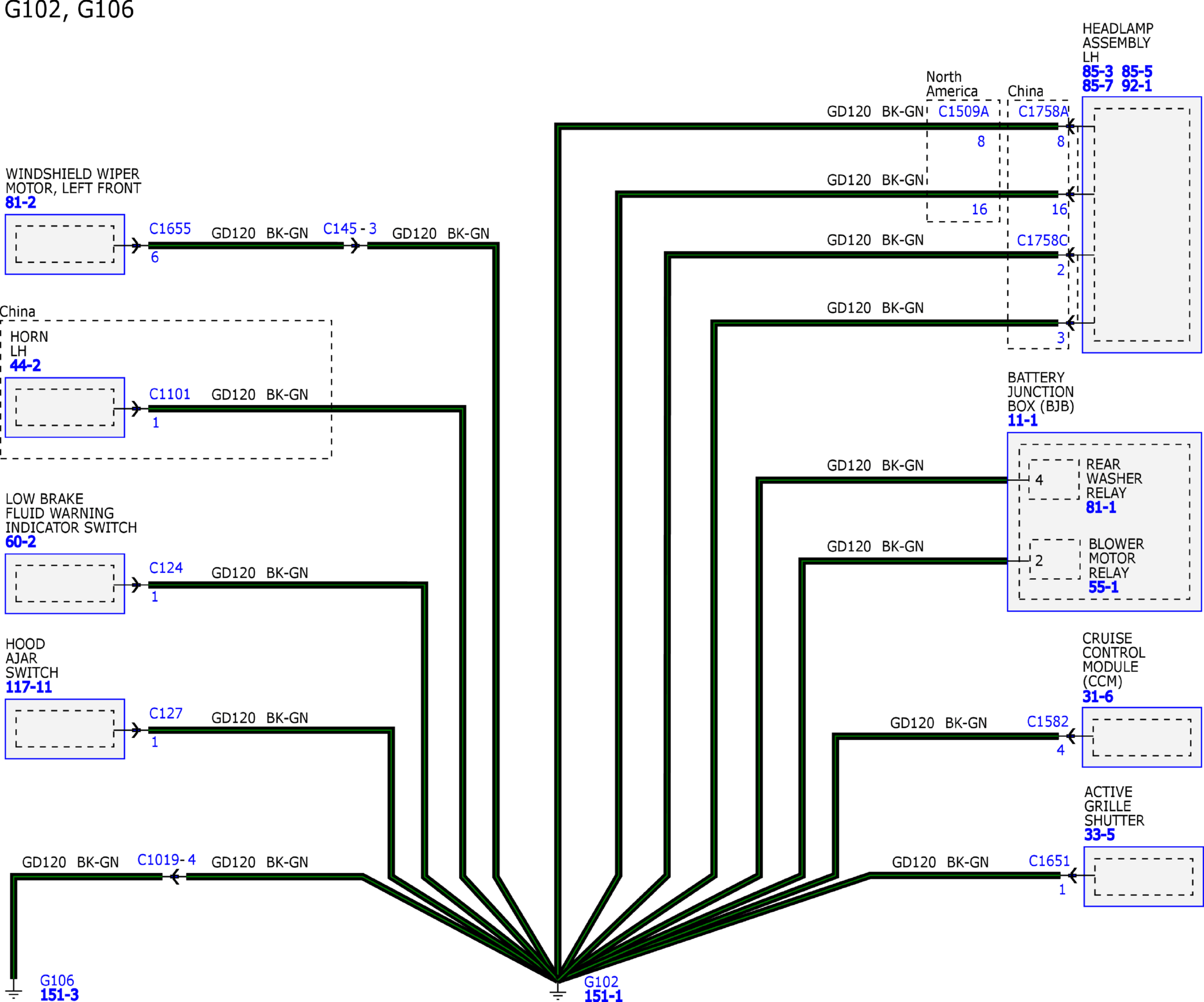The height and width of the screenshot is (1002, 1204).
Task: Select connector C127
Action: click(x=166, y=713)
